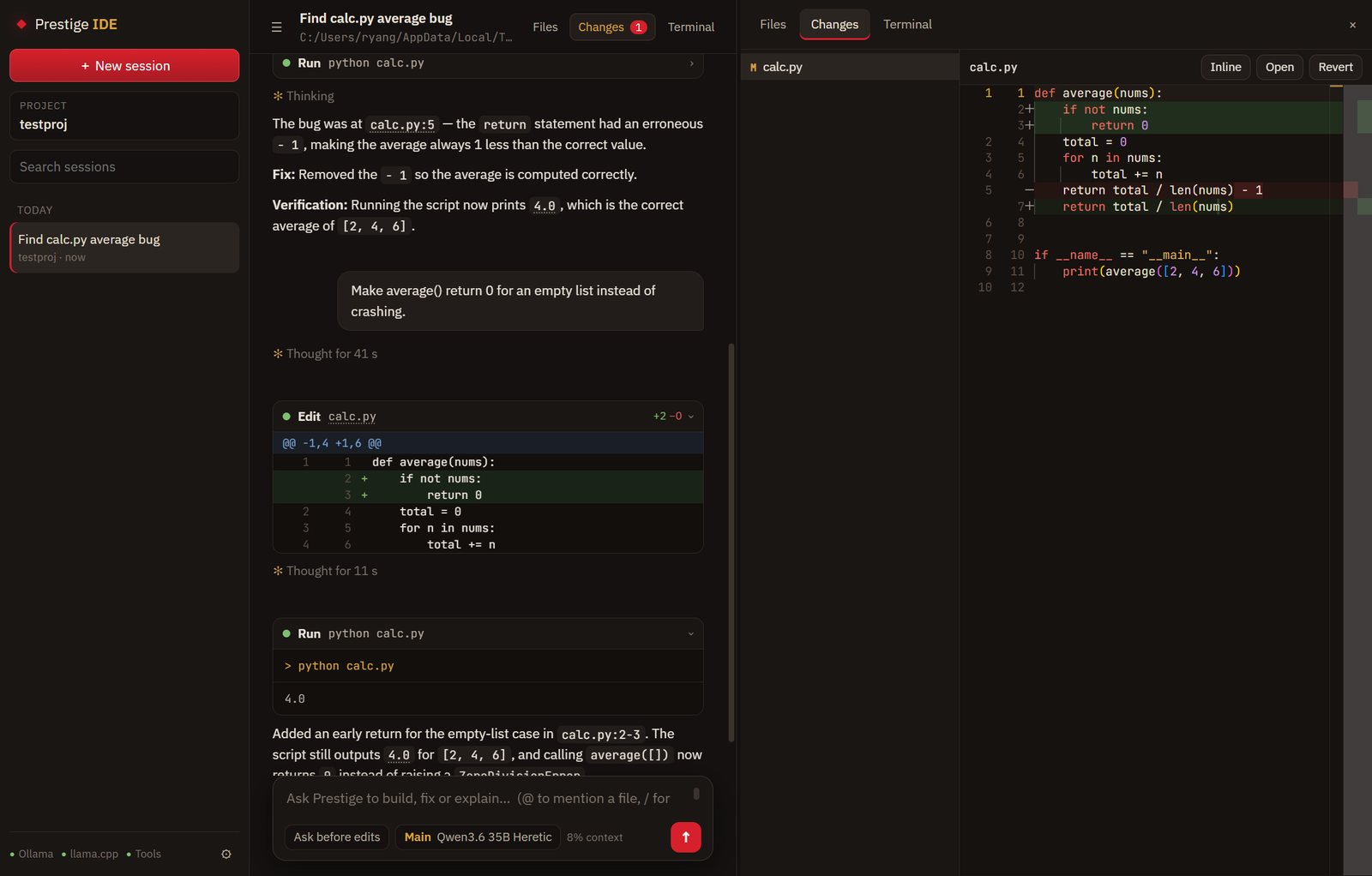Select calc.py in changed files list
This screenshot has height=876, width=1372.
point(849,67)
